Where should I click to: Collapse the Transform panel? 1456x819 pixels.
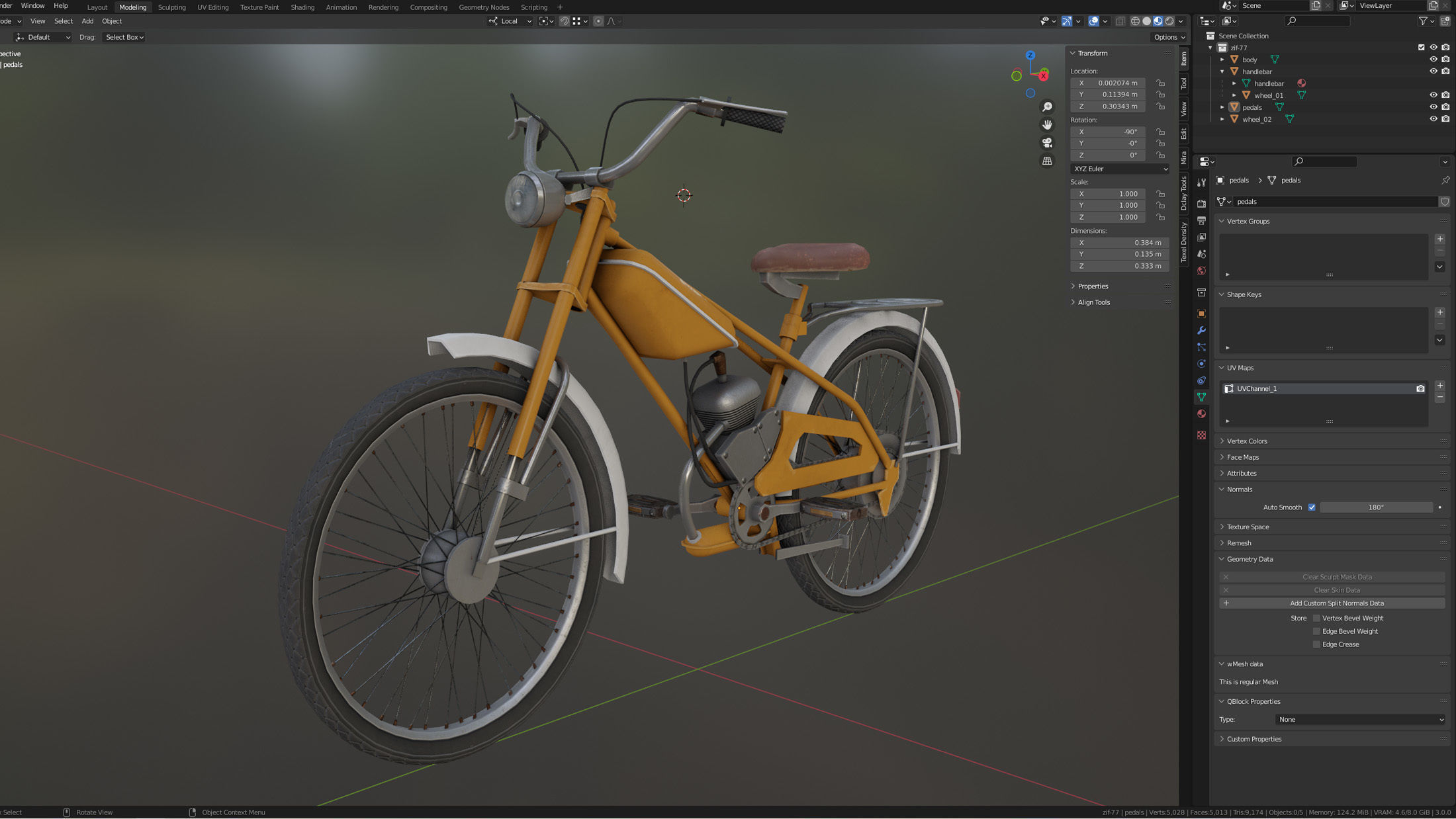(1092, 54)
